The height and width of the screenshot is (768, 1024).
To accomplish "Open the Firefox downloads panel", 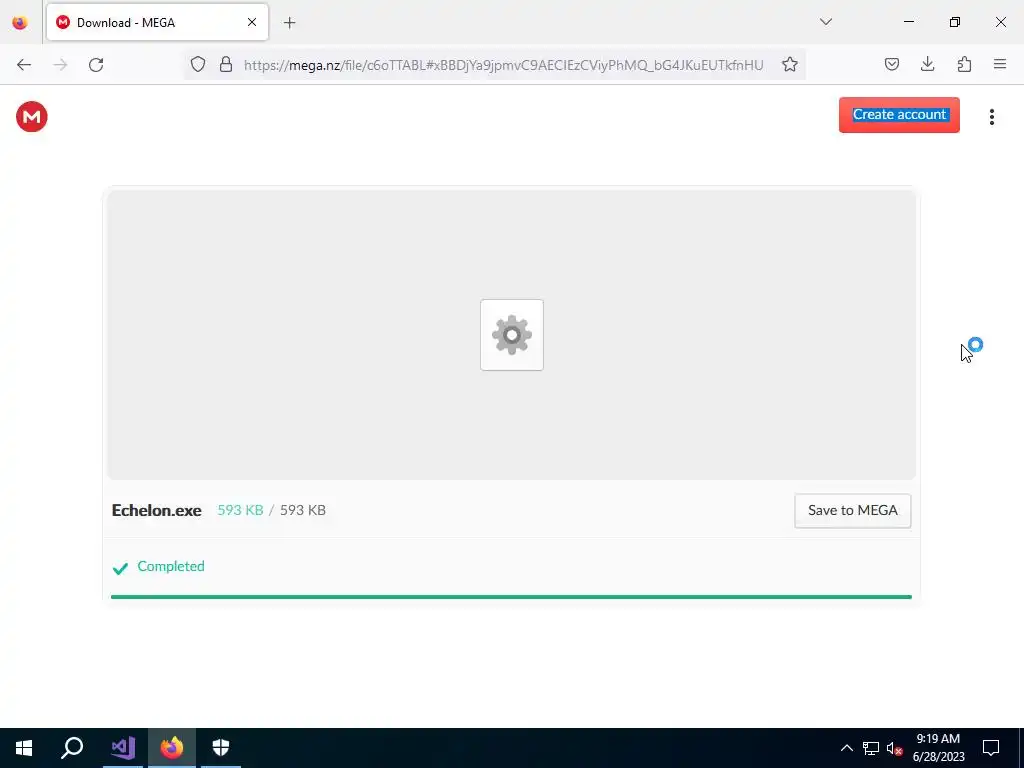I will point(927,65).
